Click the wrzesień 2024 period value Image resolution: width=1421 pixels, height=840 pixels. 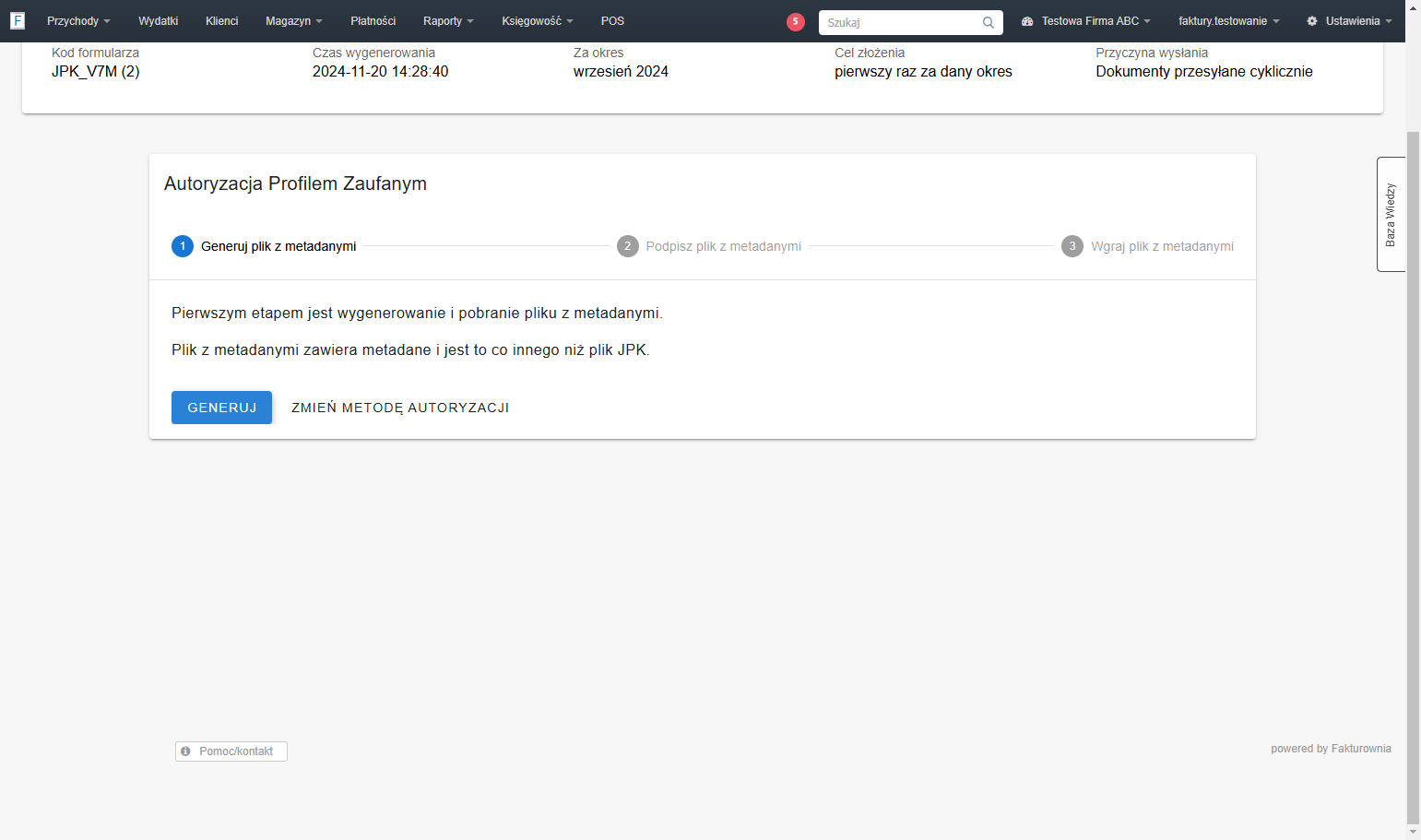click(621, 72)
